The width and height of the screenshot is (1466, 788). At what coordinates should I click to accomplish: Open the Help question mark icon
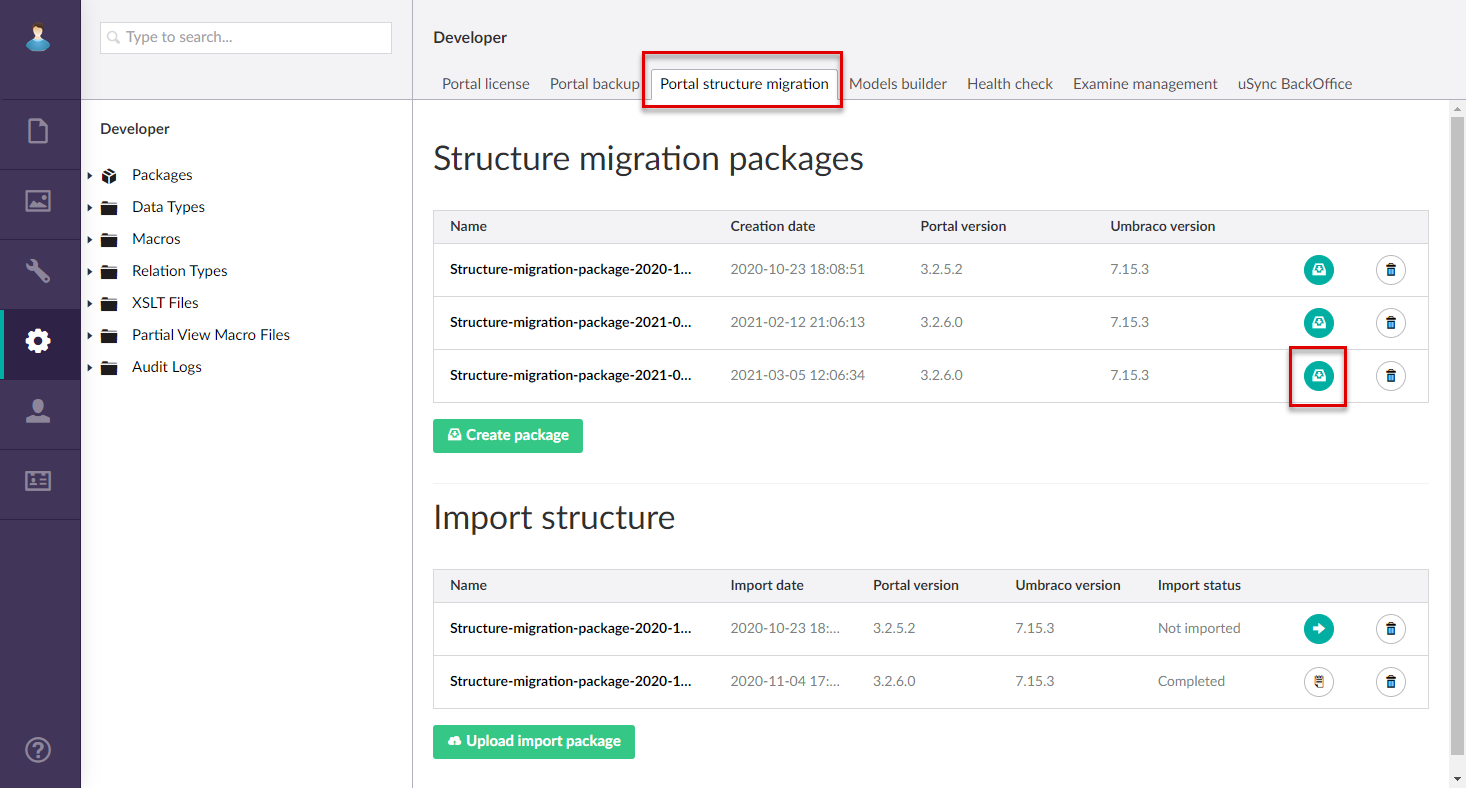point(38,750)
